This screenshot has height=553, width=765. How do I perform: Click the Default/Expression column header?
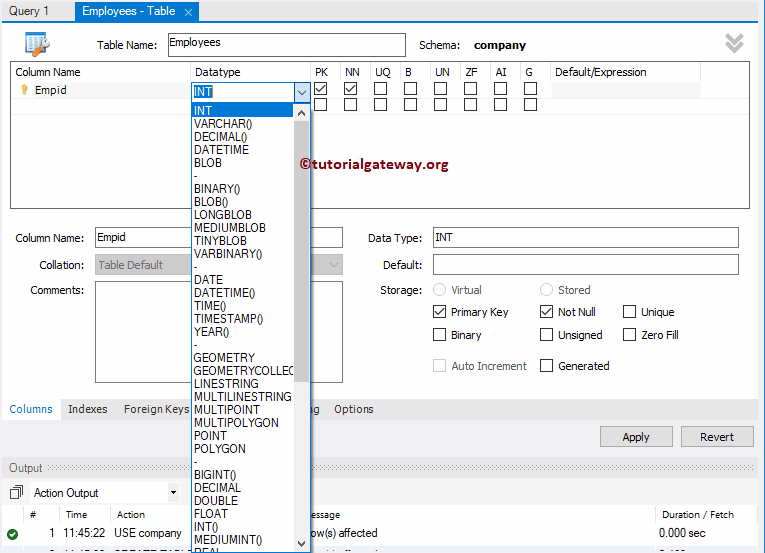601,72
